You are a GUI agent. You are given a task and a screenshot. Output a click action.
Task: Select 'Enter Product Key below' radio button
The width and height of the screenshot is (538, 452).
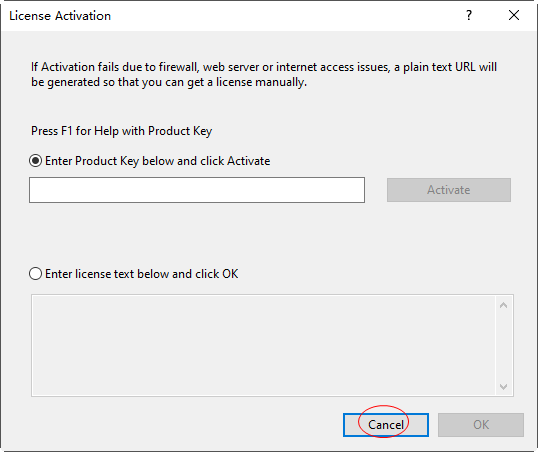pyautogui.click(x=35, y=161)
